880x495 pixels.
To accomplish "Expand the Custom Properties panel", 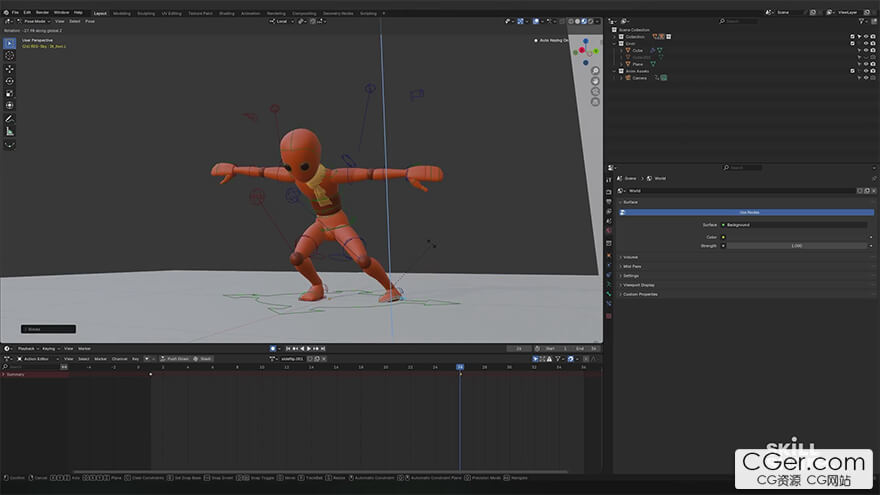I will point(639,294).
